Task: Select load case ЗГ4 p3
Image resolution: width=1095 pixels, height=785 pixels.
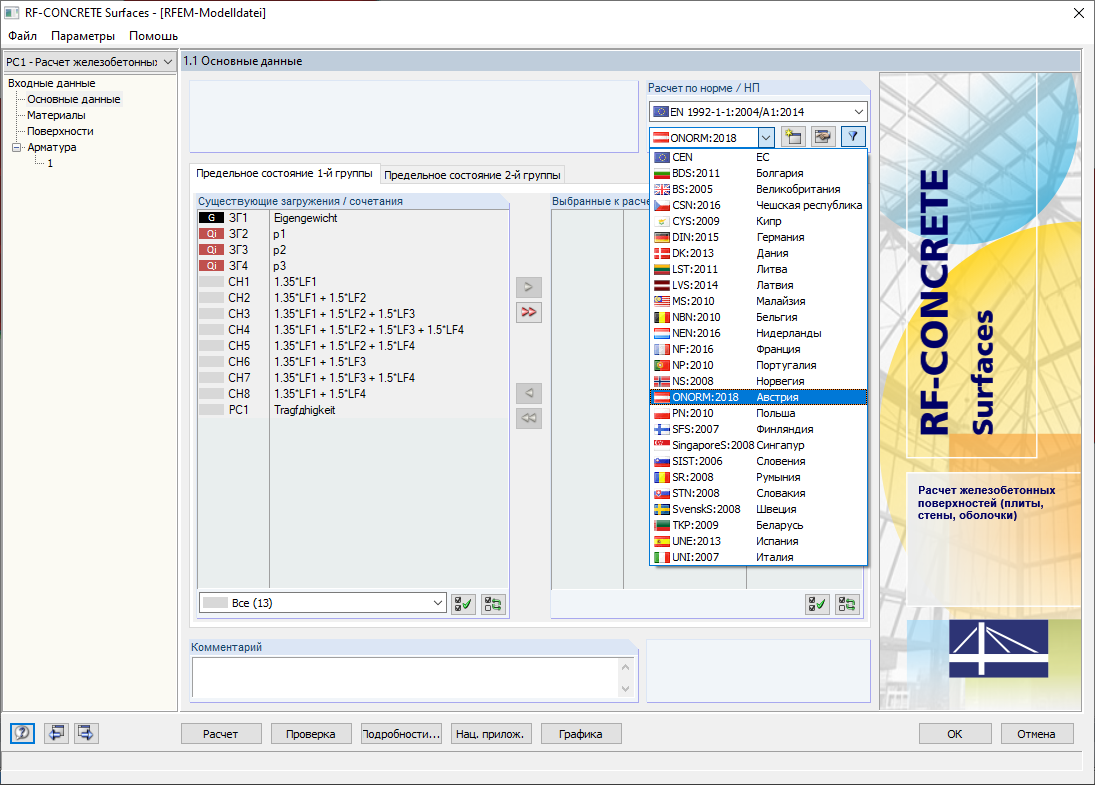Action: click(x=353, y=266)
